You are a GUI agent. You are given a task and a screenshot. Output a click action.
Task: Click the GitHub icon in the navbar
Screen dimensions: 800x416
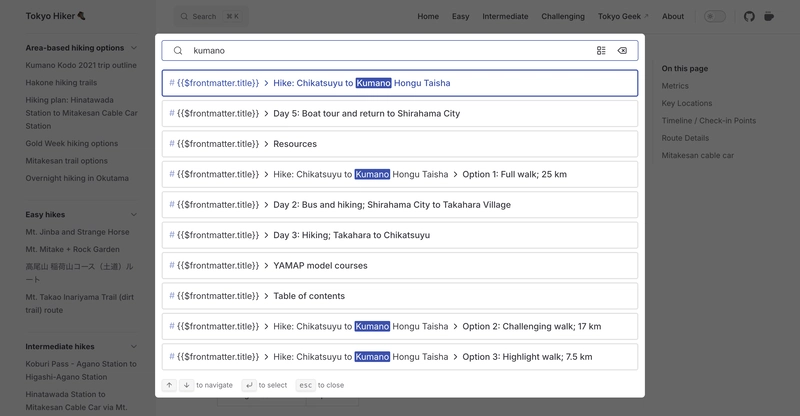click(750, 16)
